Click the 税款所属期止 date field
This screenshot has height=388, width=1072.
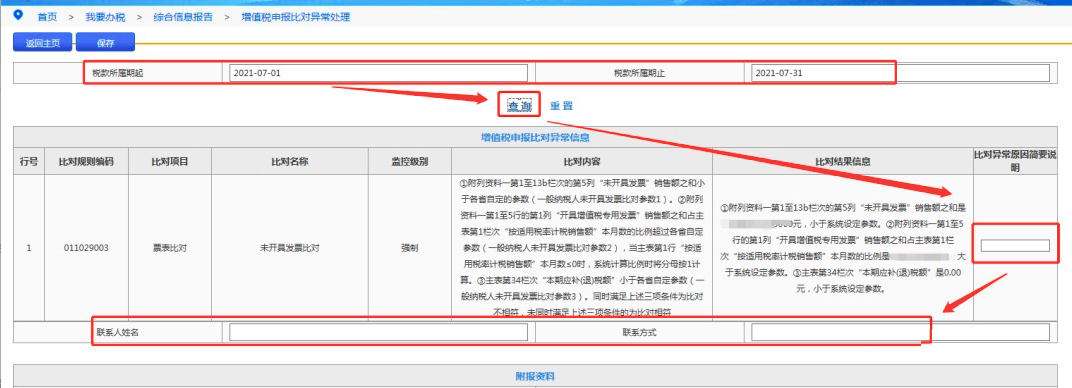900,73
